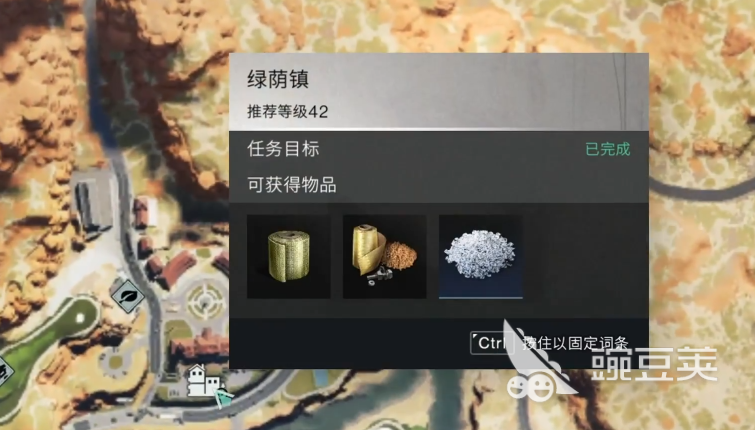The image size is (755, 430).
Task: Click the 已完成 status label
Action: pos(608,149)
